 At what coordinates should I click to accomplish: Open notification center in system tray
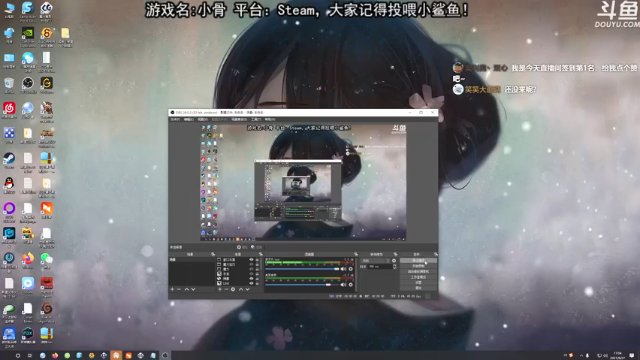coord(632,356)
